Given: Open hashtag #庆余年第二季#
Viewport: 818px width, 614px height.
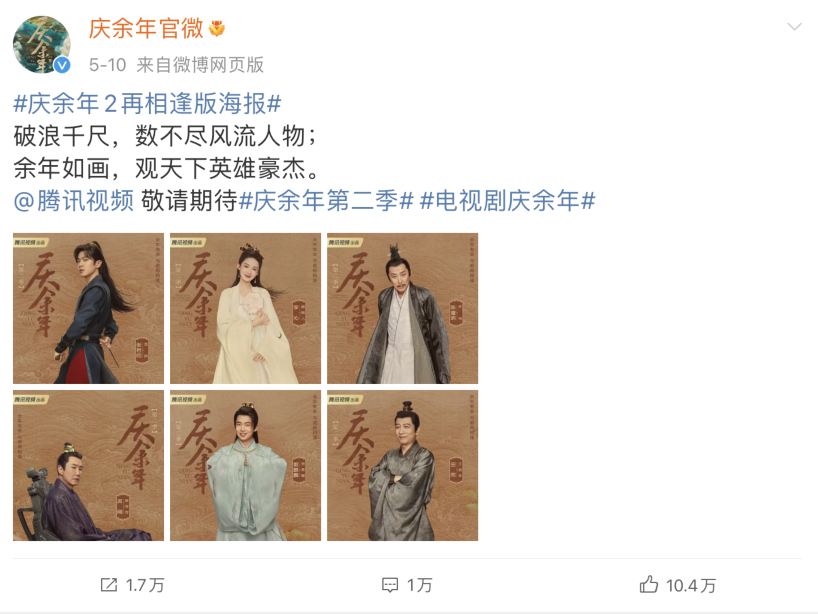Looking at the screenshot, I should [x=326, y=201].
